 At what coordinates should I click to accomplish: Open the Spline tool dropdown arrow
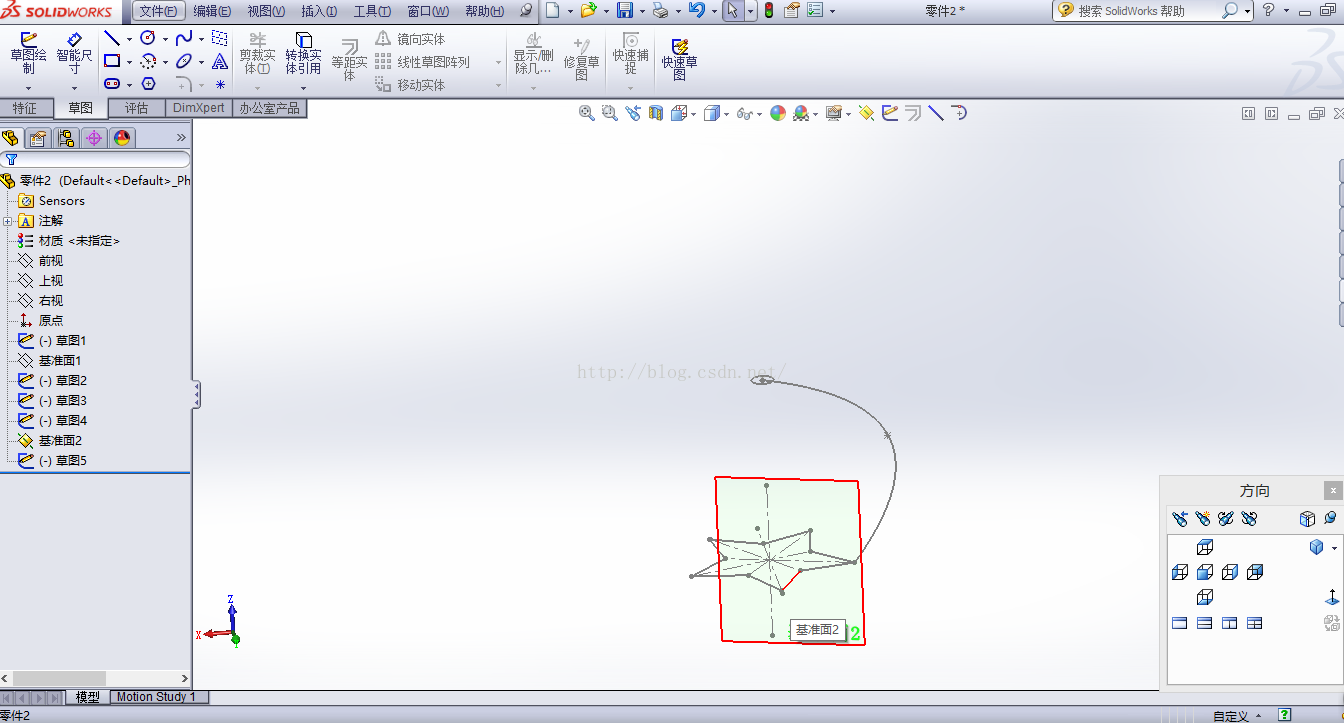[x=201, y=39]
